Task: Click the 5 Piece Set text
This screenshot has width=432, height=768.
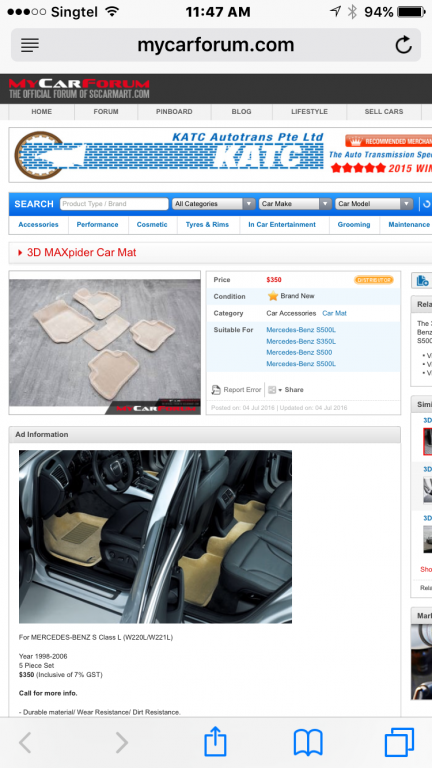Action: pyautogui.click(x=37, y=666)
